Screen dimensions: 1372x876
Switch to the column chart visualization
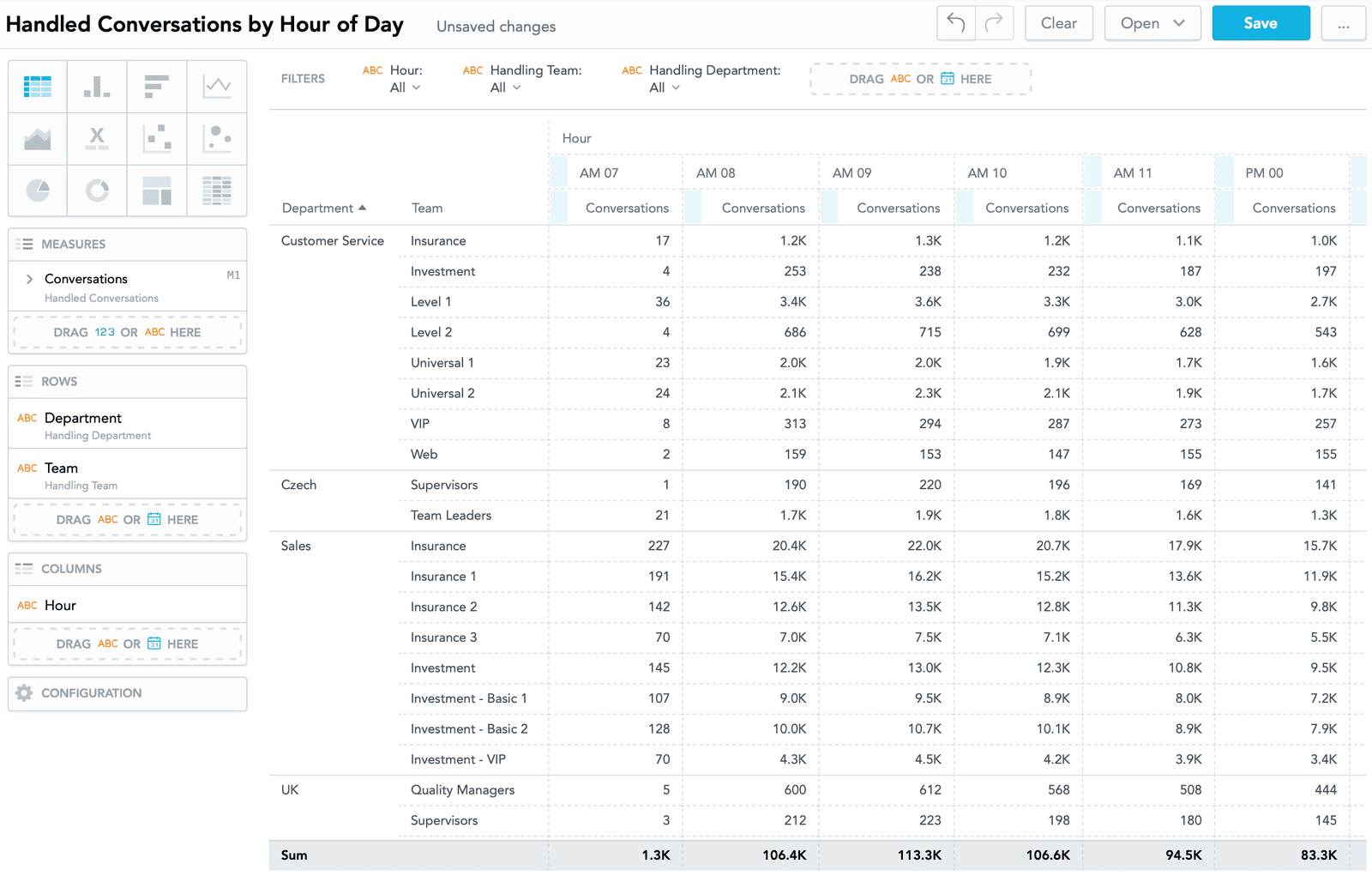click(x=97, y=86)
